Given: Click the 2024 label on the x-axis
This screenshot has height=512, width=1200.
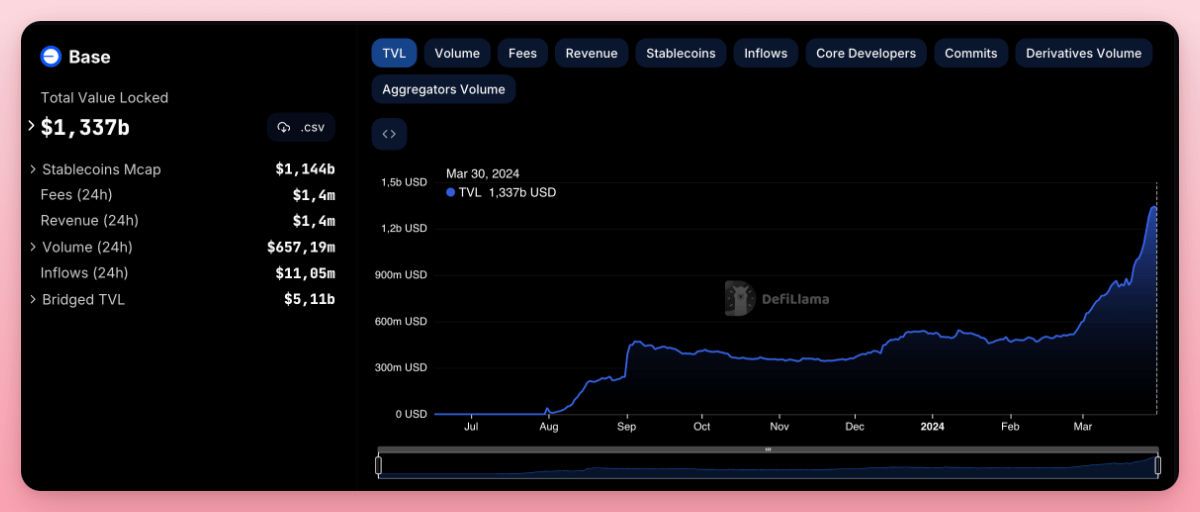Looking at the screenshot, I should 932,427.
